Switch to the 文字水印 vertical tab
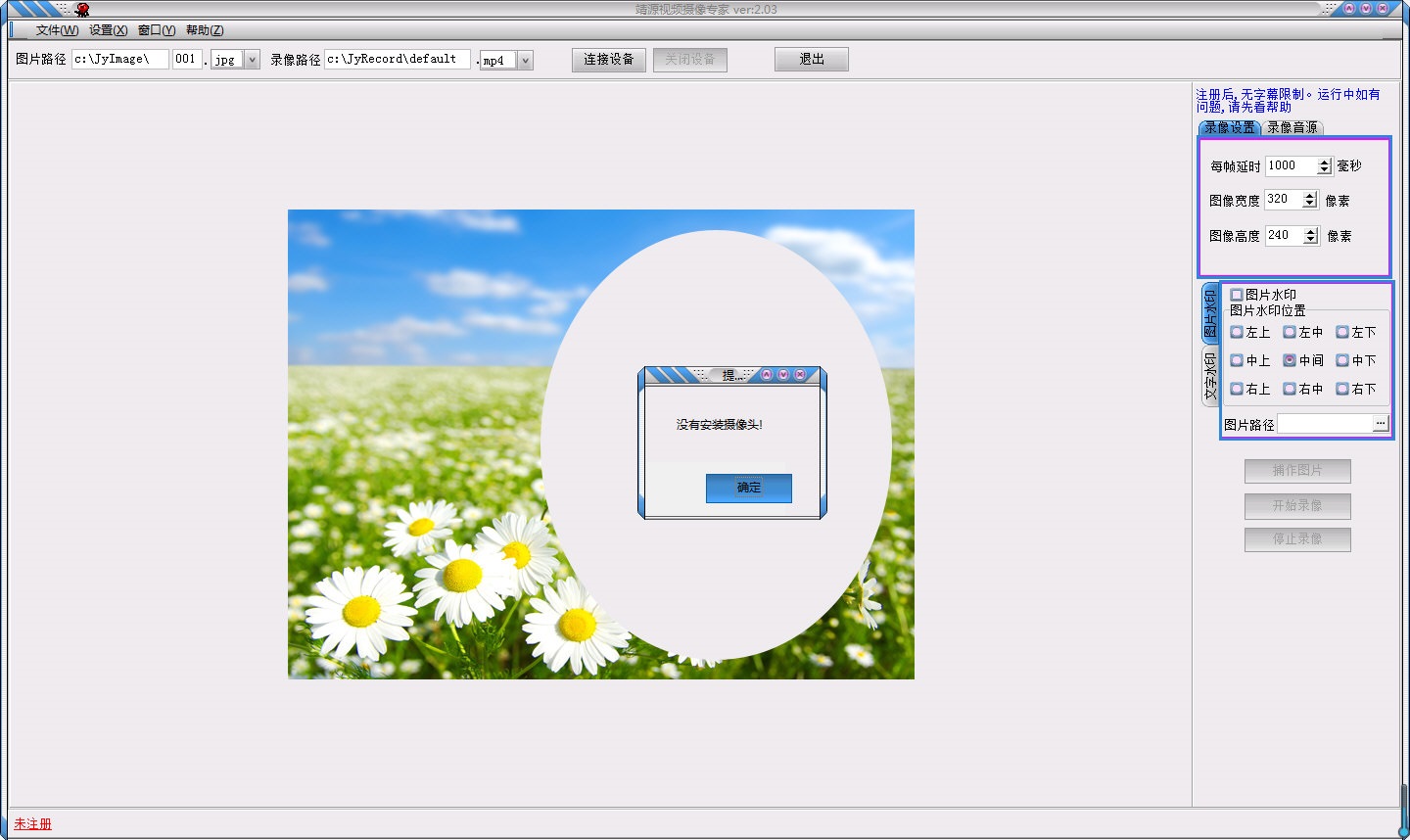Viewport: 1410px width, 840px height. click(x=1210, y=376)
